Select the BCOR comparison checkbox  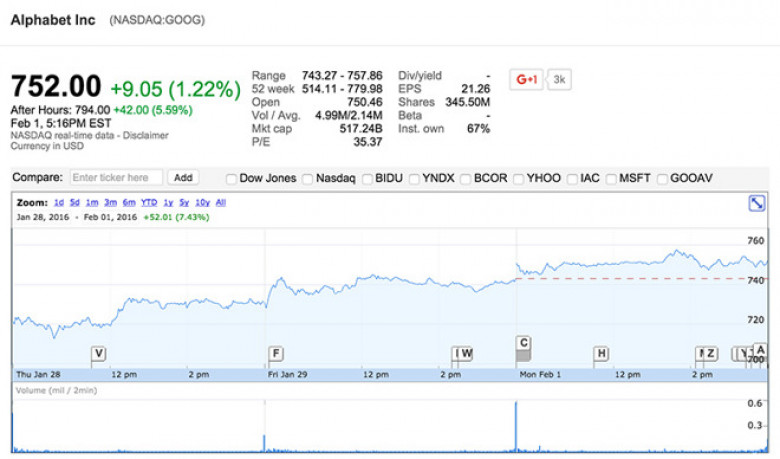point(466,179)
